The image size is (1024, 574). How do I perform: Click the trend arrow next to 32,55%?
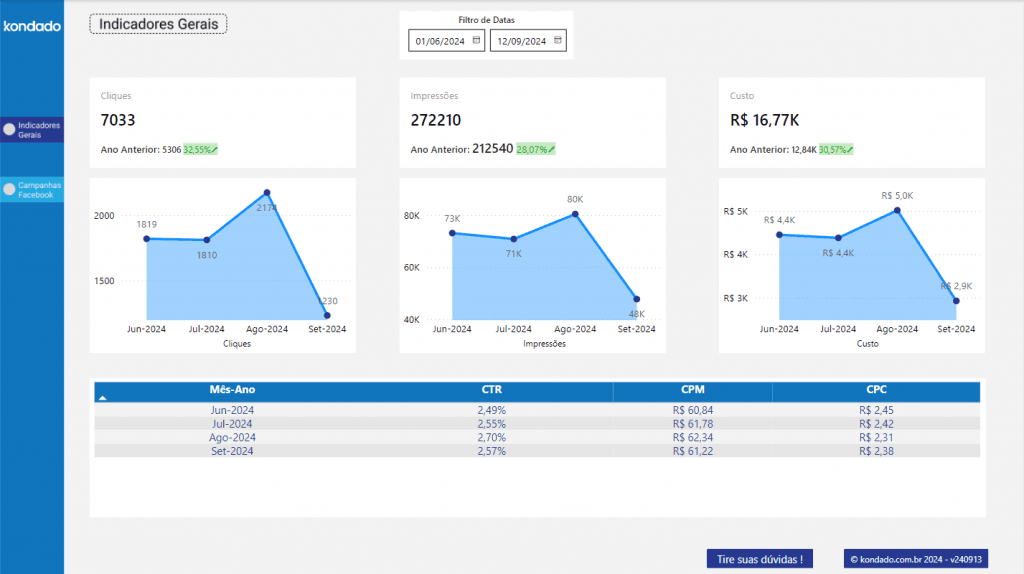(x=215, y=150)
